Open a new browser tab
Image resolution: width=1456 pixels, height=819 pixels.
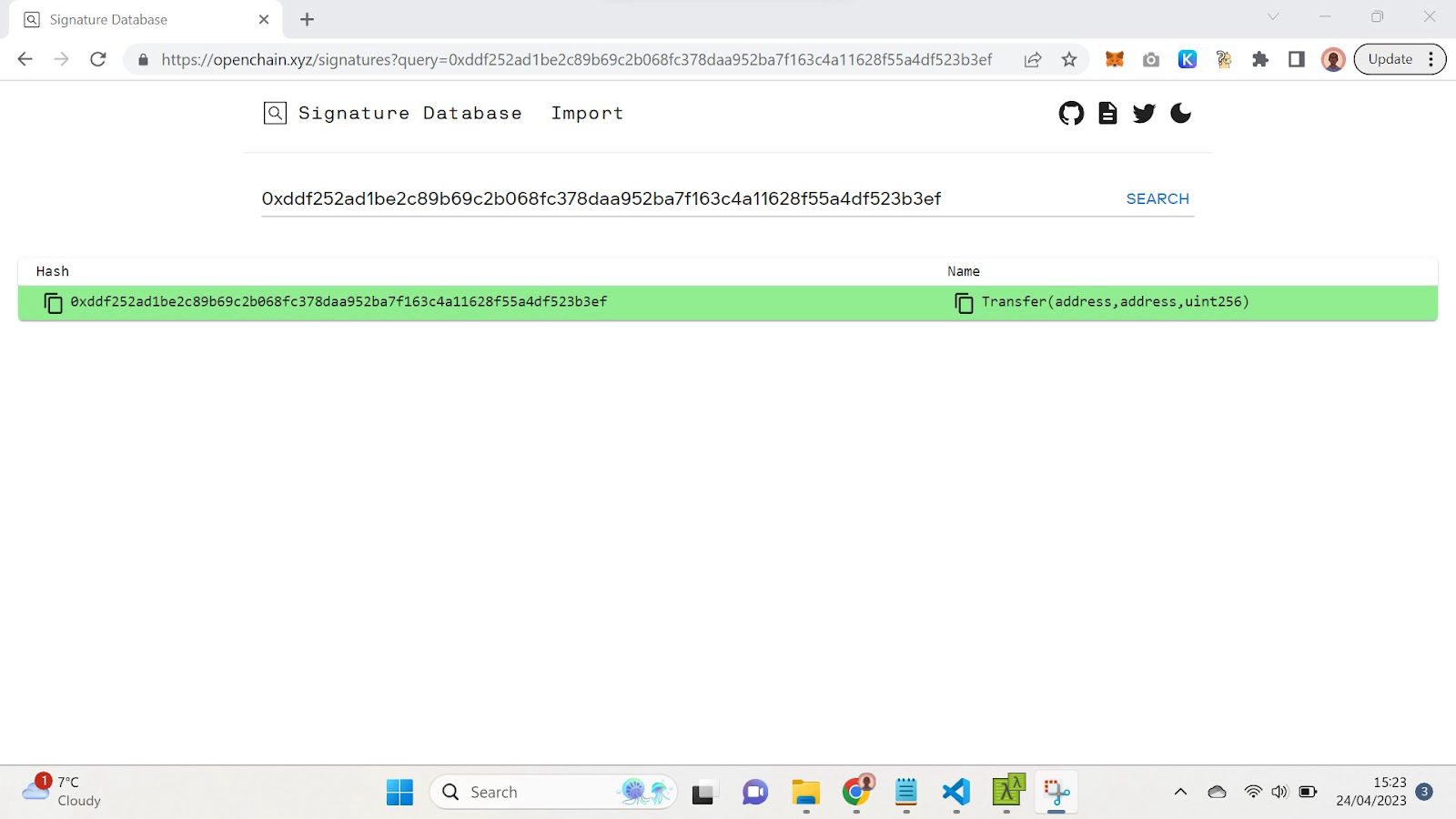click(x=308, y=19)
